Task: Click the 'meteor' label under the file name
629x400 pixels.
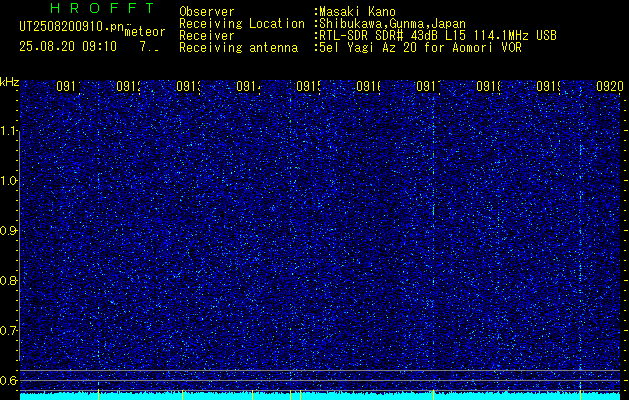Action: pyautogui.click(x=145, y=32)
